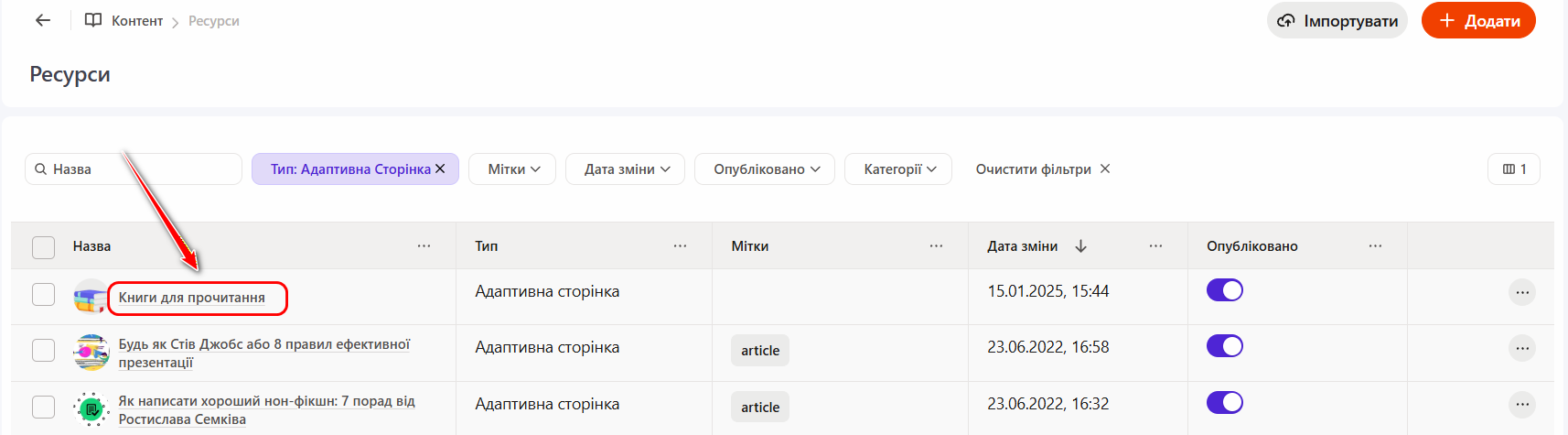Click the Імпортувати button
This screenshot has height=435, width=1568.
click(1337, 21)
